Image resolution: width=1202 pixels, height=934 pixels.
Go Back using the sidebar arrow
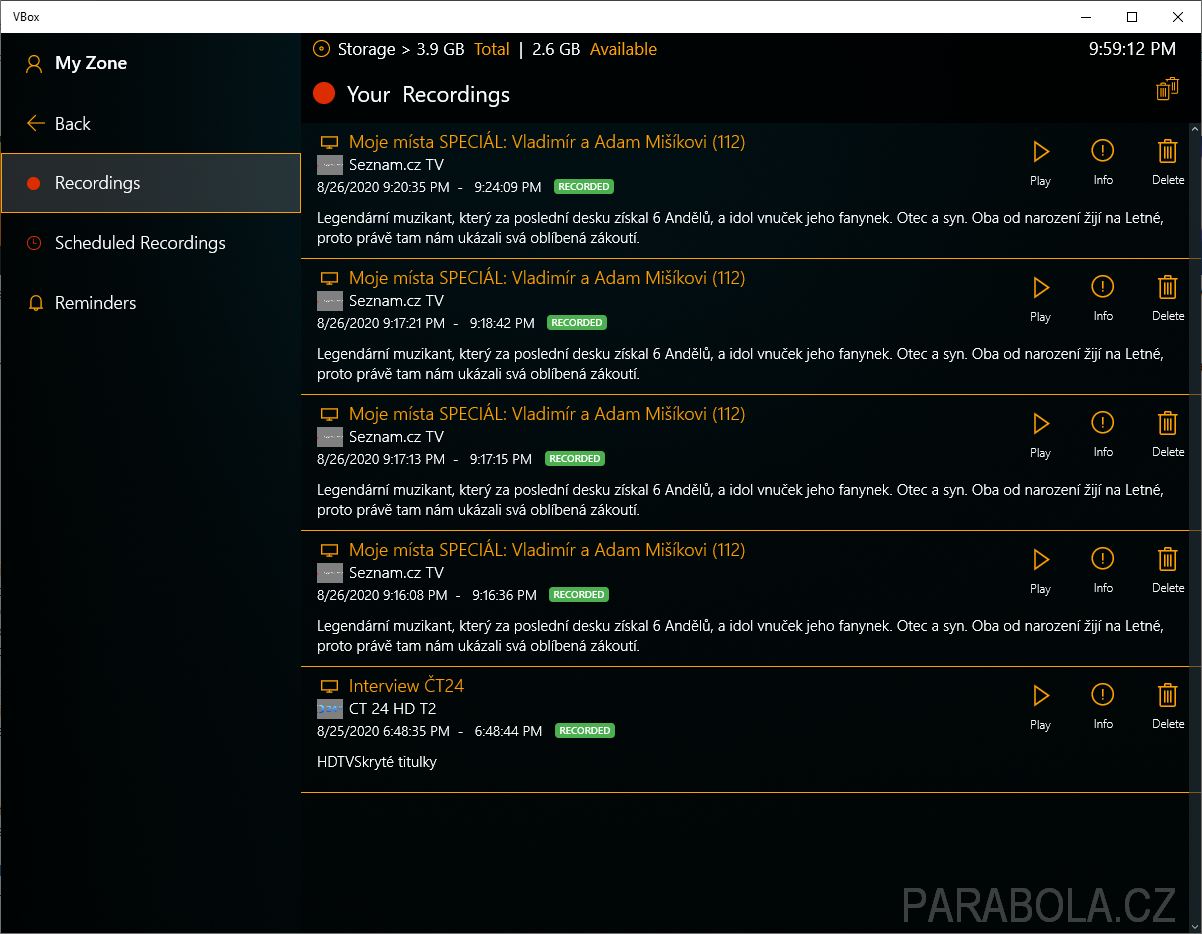[x=37, y=124]
